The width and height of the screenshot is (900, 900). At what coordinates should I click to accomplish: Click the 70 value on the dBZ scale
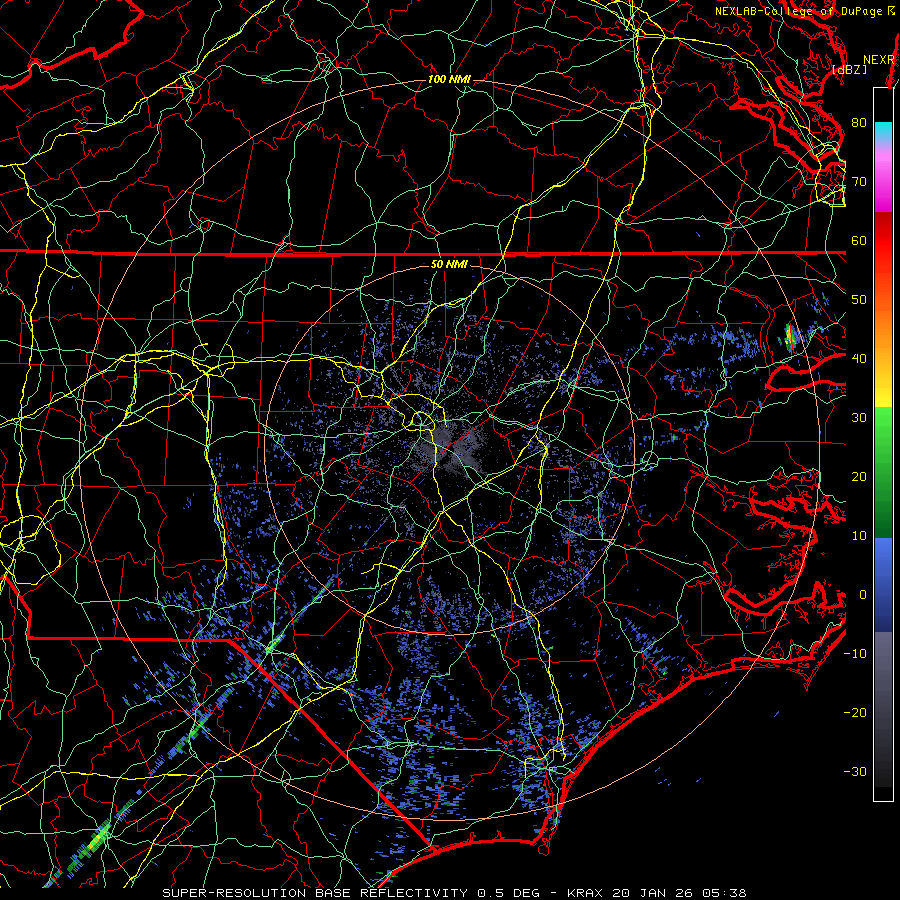(859, 182)
